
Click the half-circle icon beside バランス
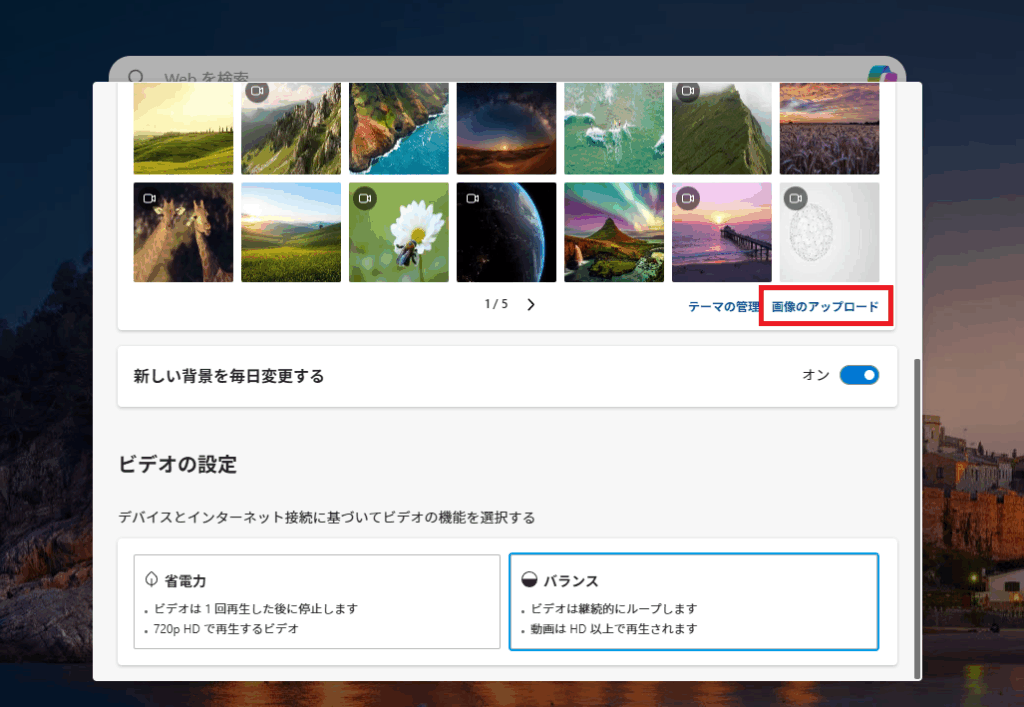[x=529, y=580]
